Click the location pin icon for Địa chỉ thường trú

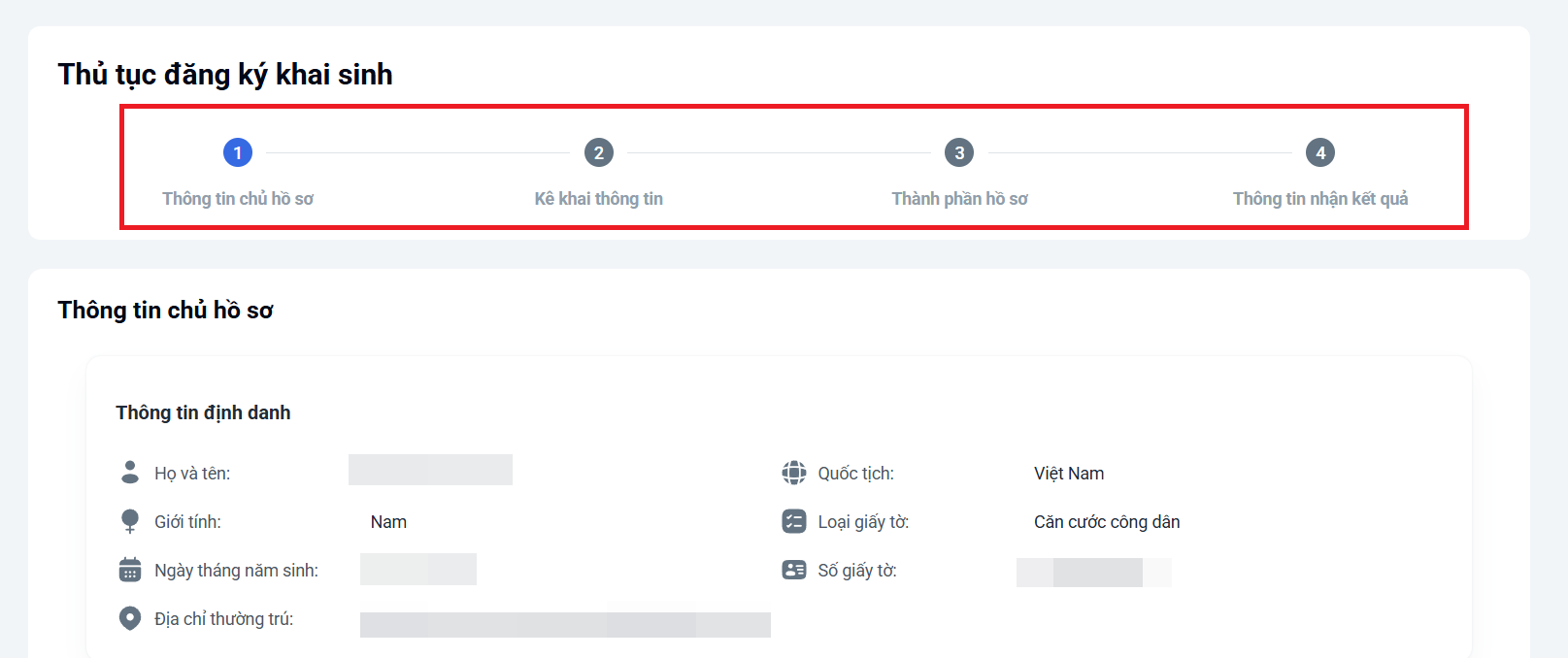tap(129, 616)
